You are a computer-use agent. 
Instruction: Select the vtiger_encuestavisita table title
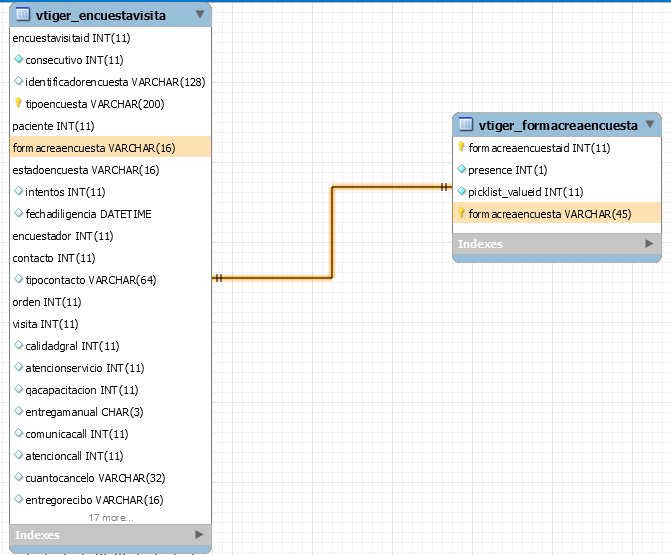coord(101,15)
